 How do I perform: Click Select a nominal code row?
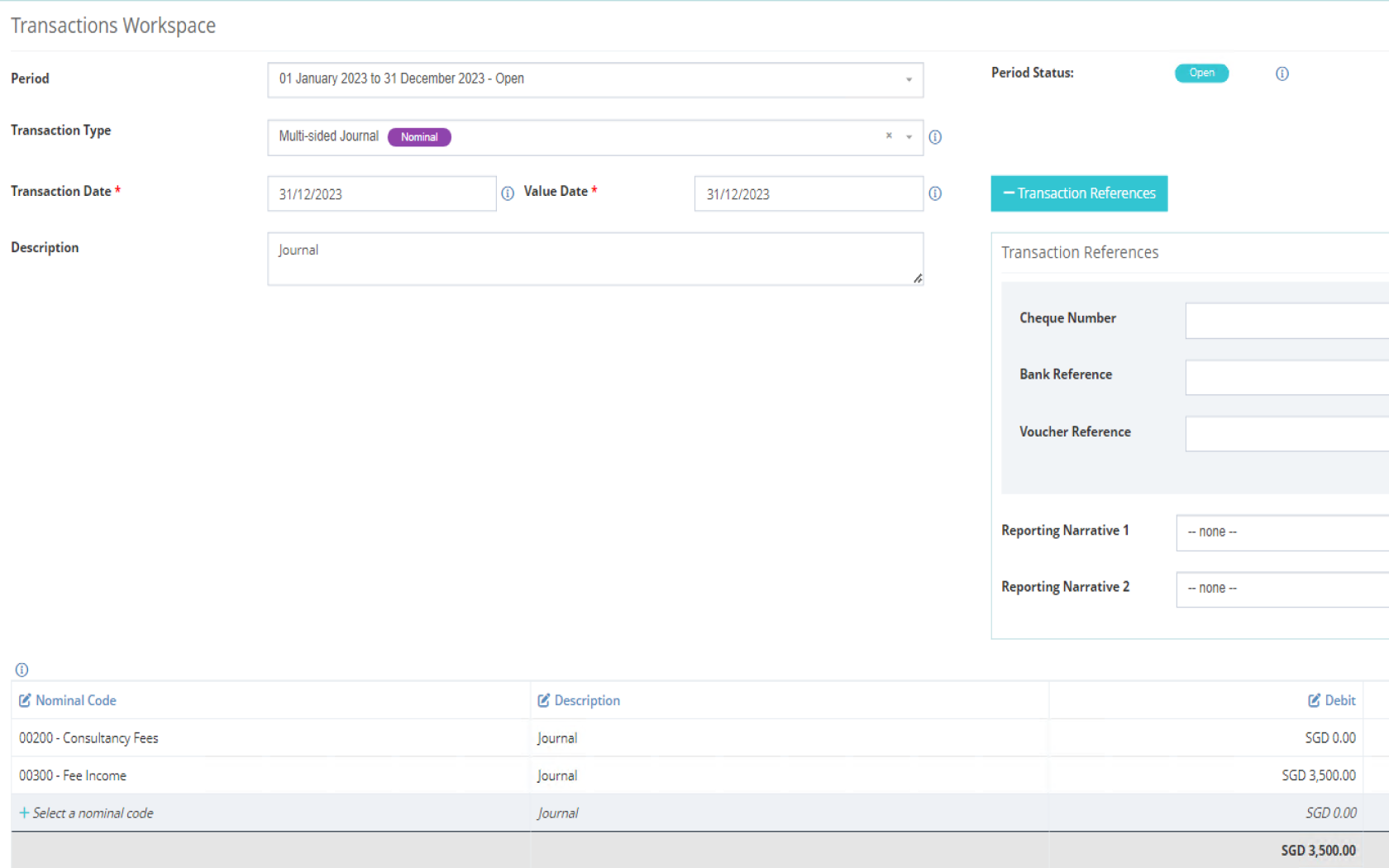(x=93, y=813)
